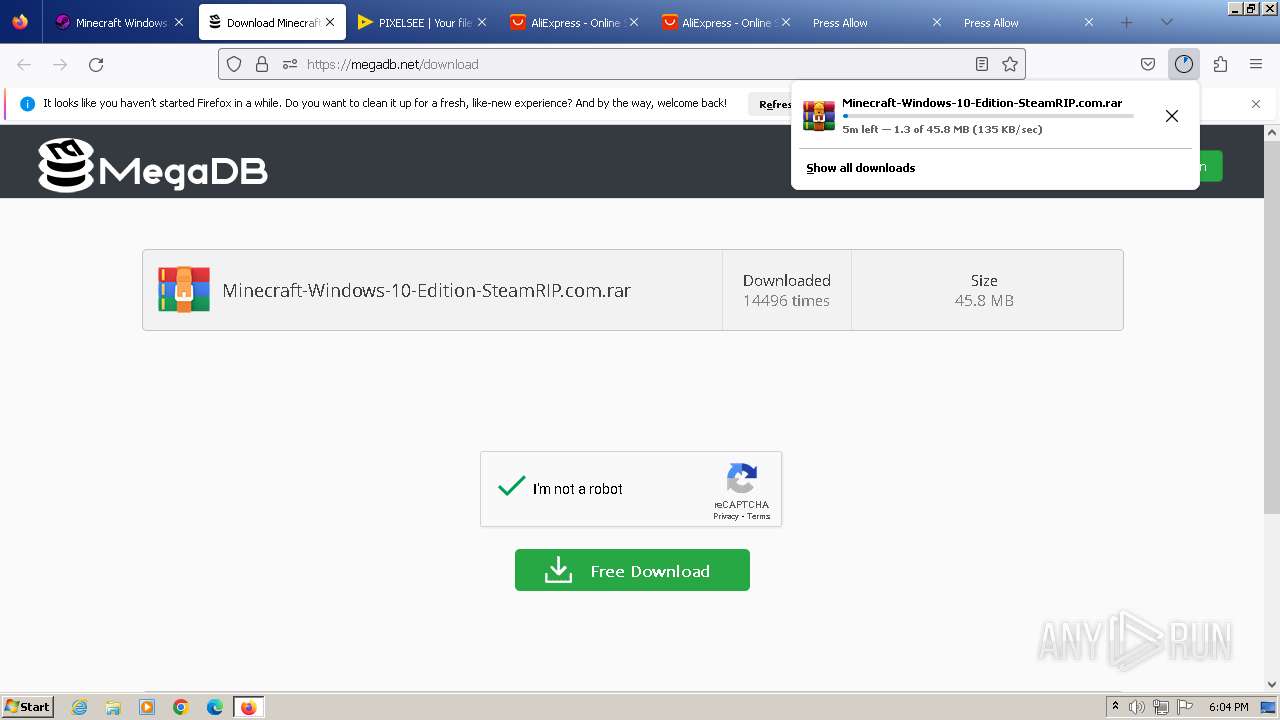The image size is (1280, 720).
Task: Go back using the browser back arrow
Action: click(24, 64)
